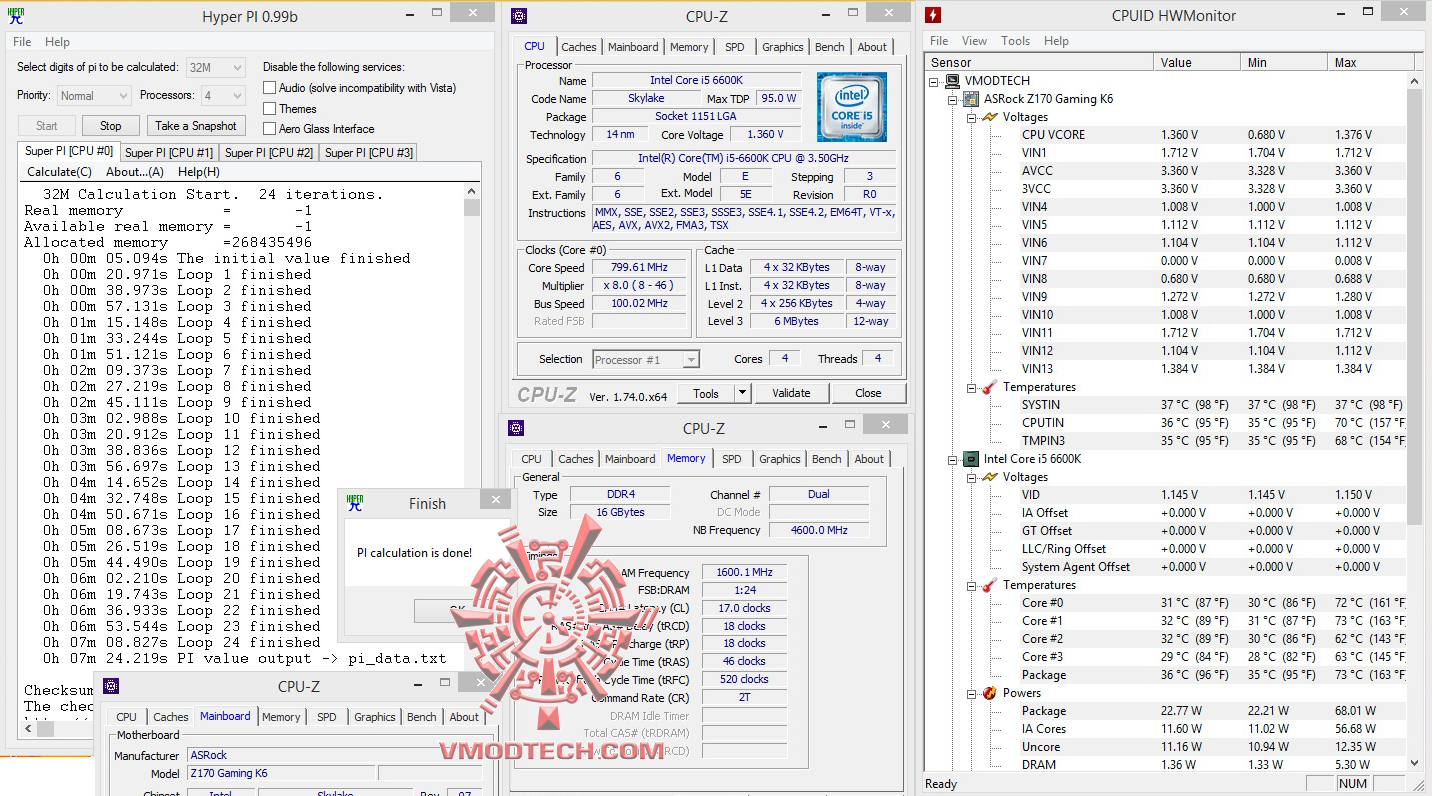Click the icon in the Finish dialog title bar

point(353,503)
